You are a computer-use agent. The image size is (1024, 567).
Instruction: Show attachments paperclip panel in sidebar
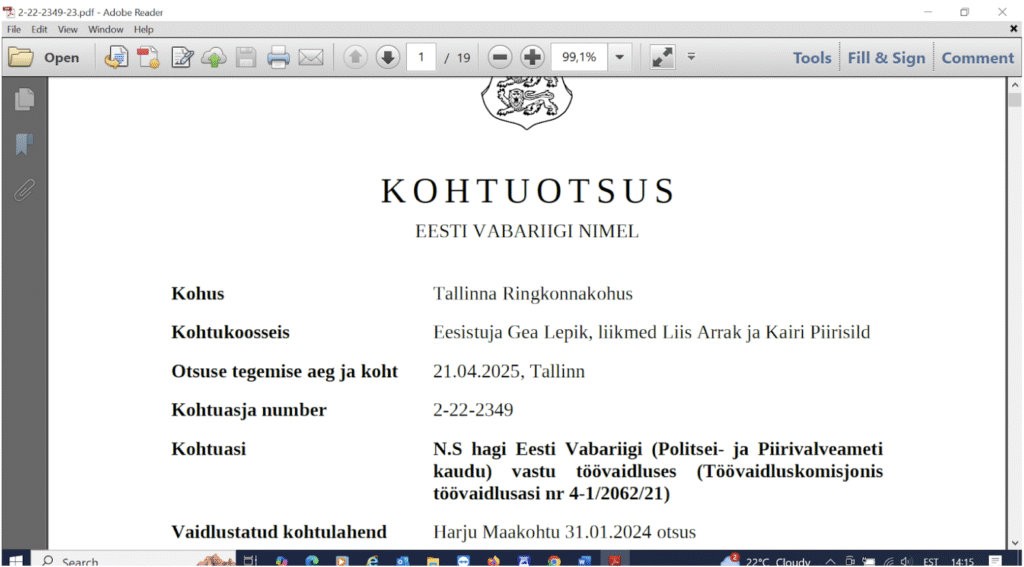point(24,190)
